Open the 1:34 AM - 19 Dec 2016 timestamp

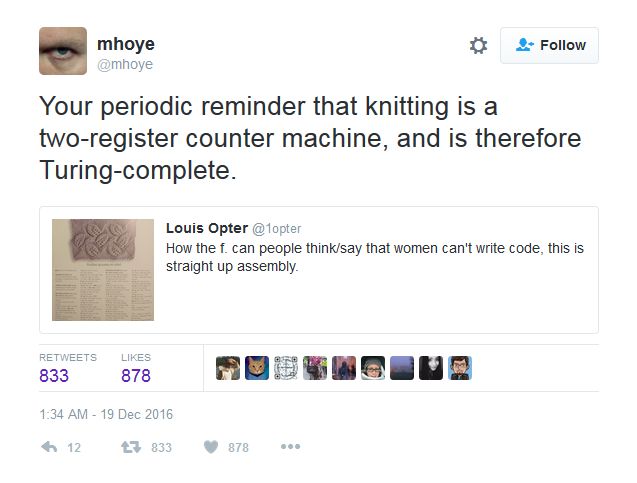[106, 414]
